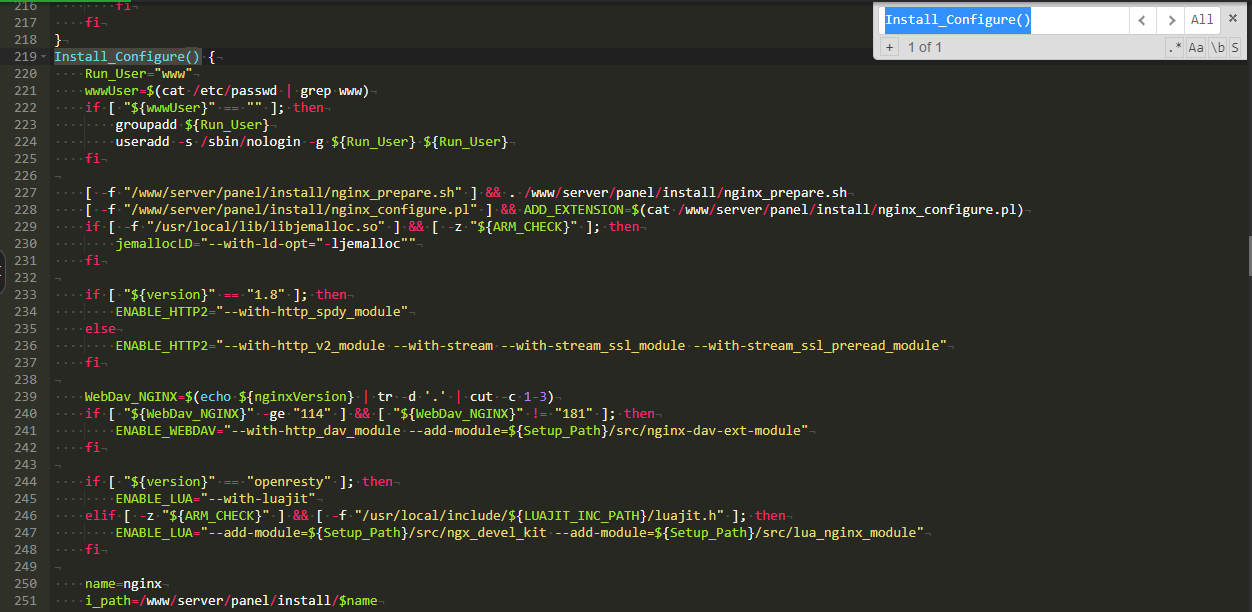Go to next search match arrow

point(1171,19)
